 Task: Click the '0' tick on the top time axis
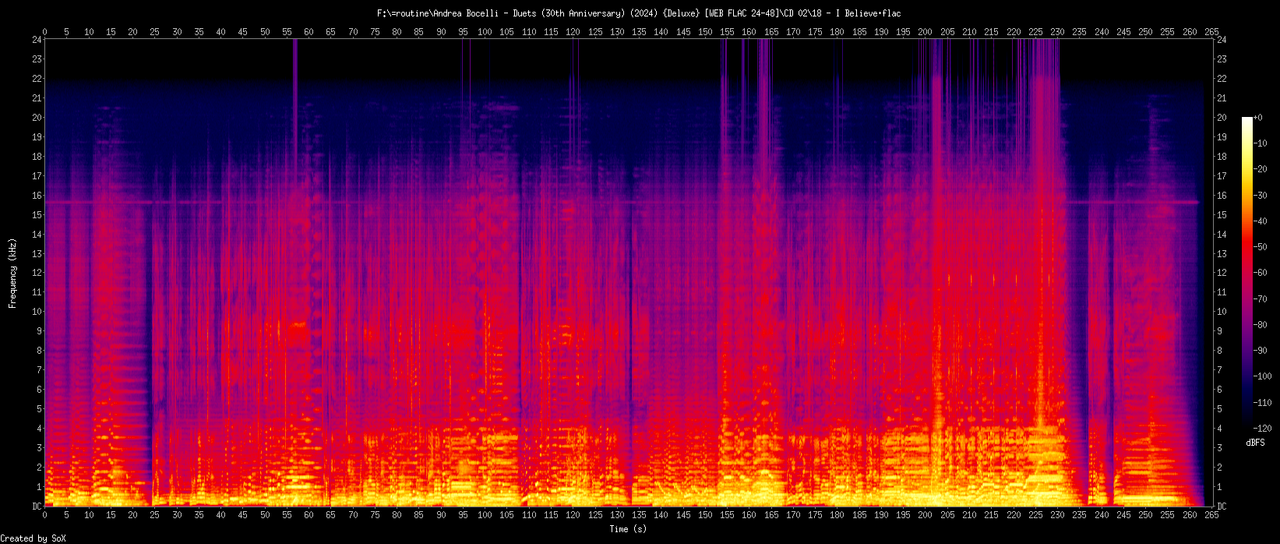(45, 32)
